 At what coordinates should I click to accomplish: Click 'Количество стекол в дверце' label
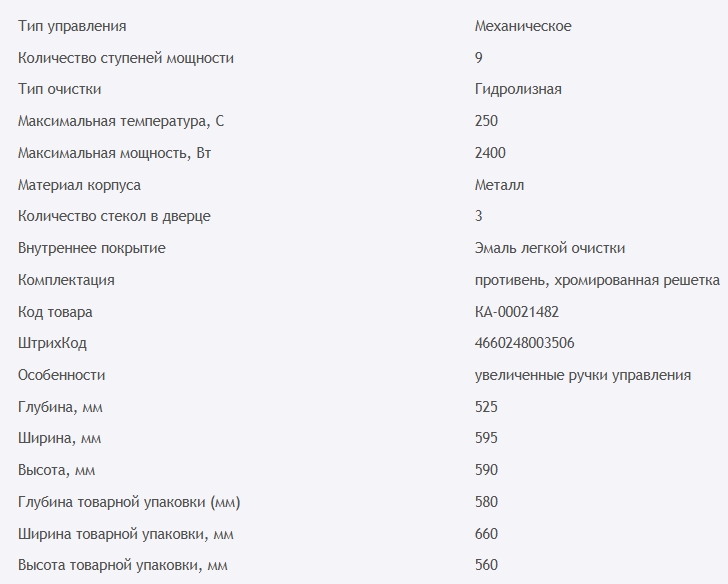click(114, 216)
